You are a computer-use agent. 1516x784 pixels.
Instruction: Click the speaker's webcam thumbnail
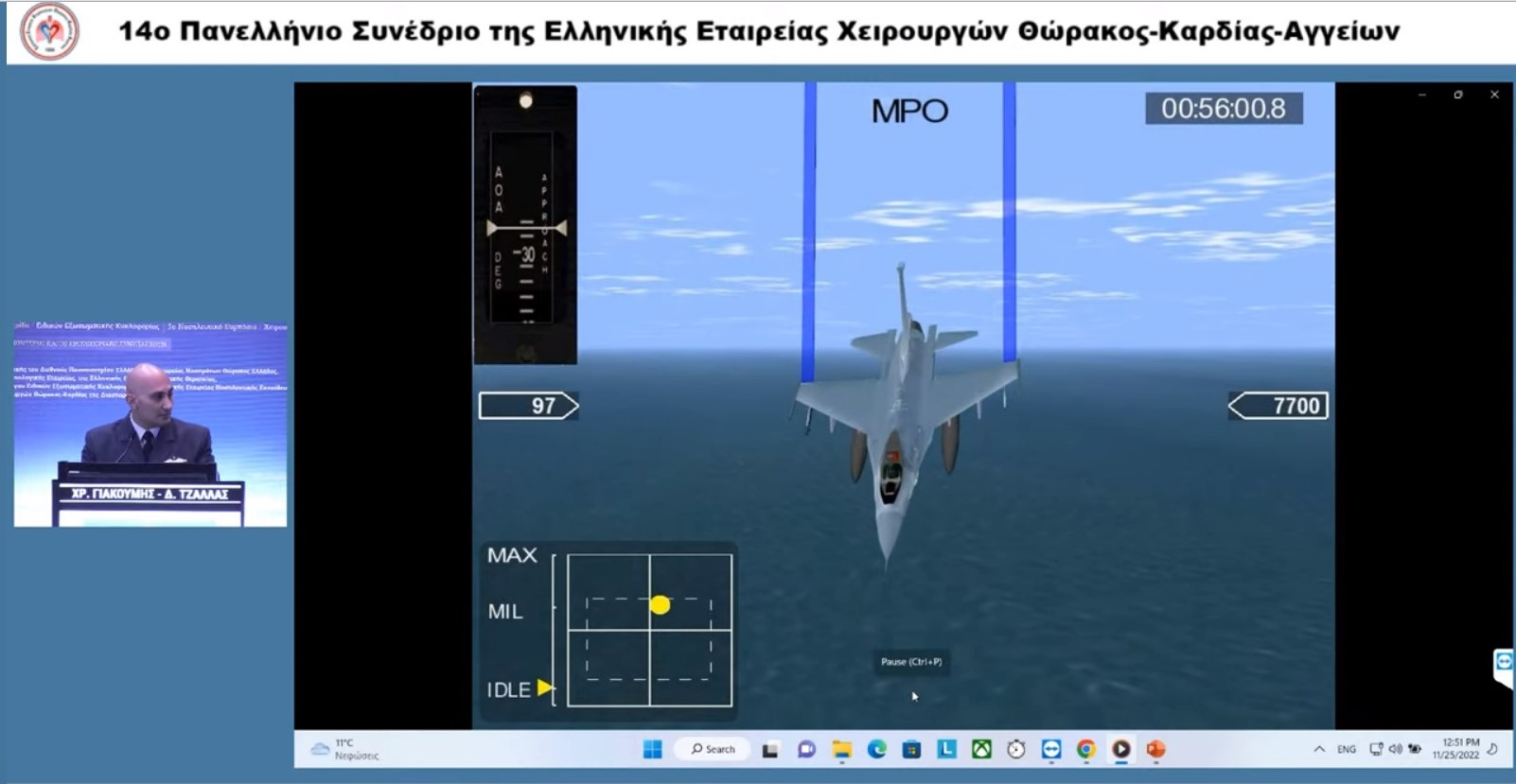pos(150,423)
